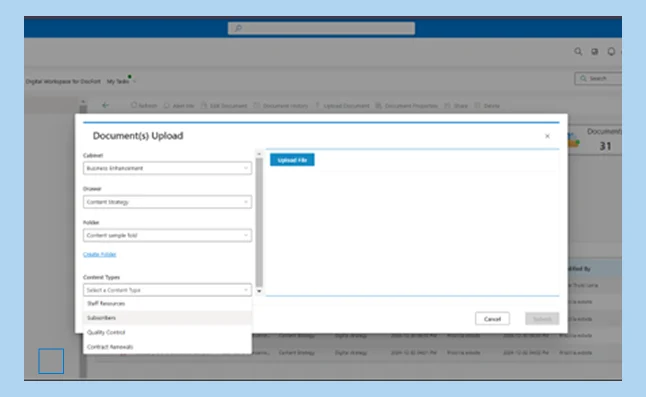
Task: Open the Content Types dropdown field
Action: point(167,290)
